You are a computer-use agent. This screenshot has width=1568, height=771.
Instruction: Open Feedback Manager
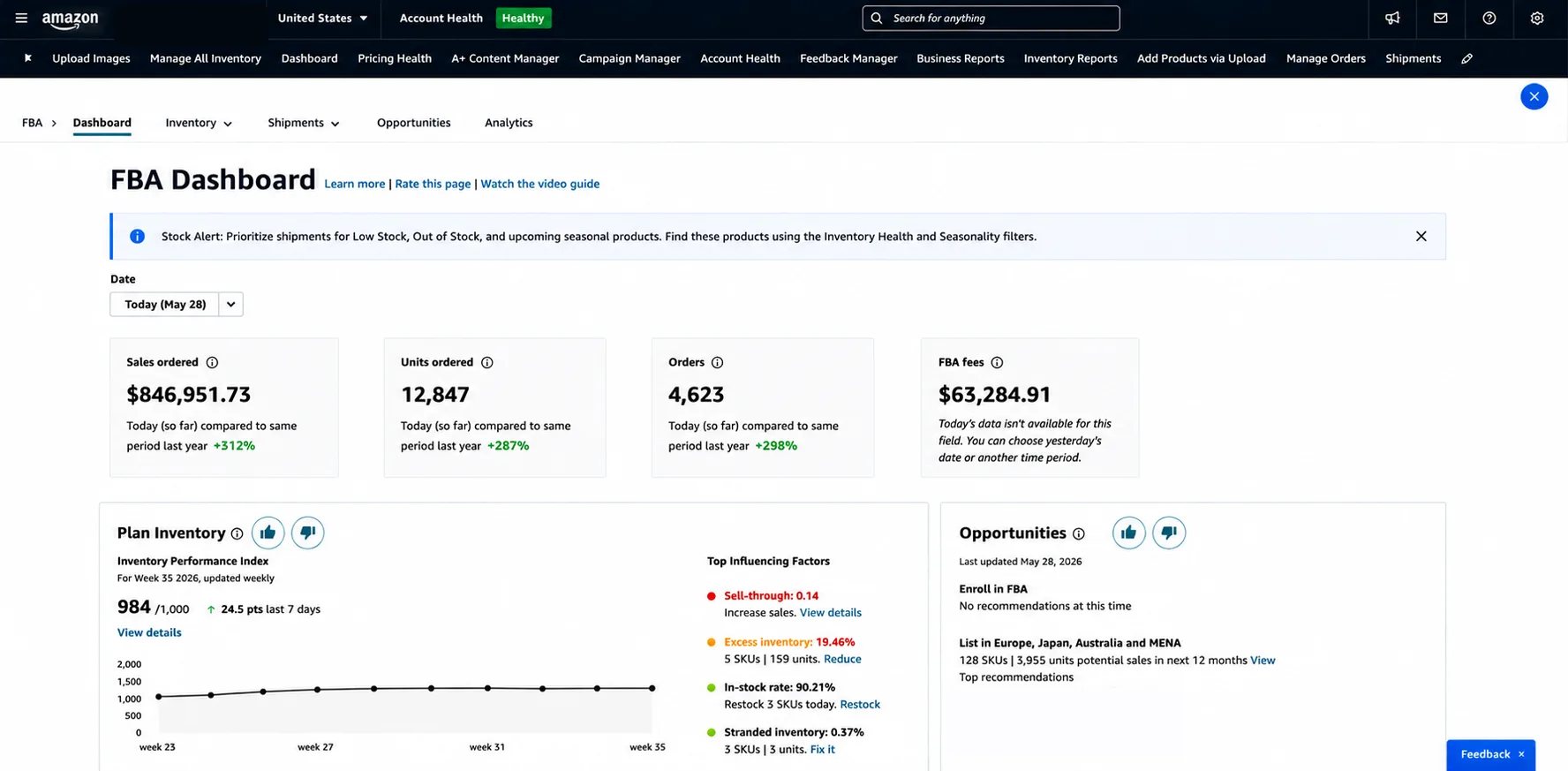click(848, 58)
